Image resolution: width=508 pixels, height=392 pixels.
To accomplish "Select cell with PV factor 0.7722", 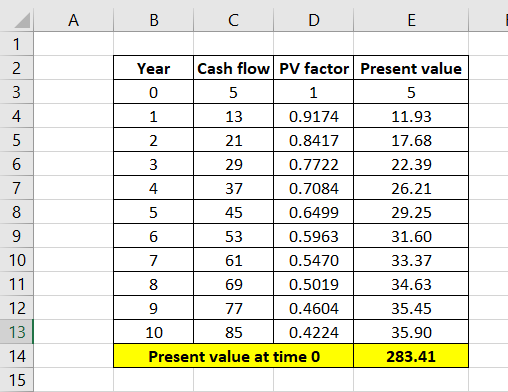I will pos(313,164).
